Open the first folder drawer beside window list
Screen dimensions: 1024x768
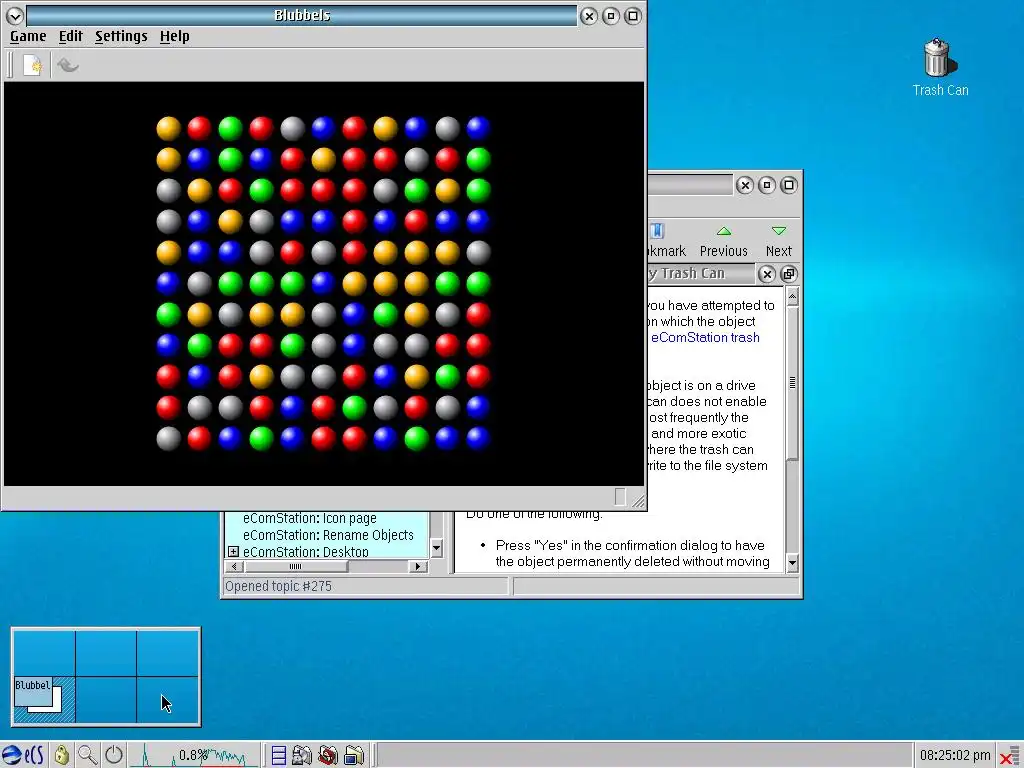pos(302,756)
